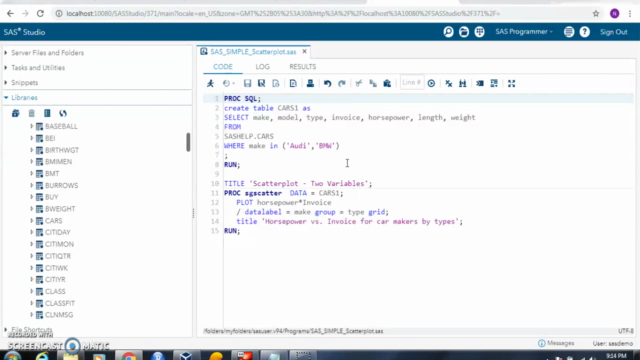Redo the last edit
The height and width of the screenshot is (360, 640).
click(x=342, y=83)
